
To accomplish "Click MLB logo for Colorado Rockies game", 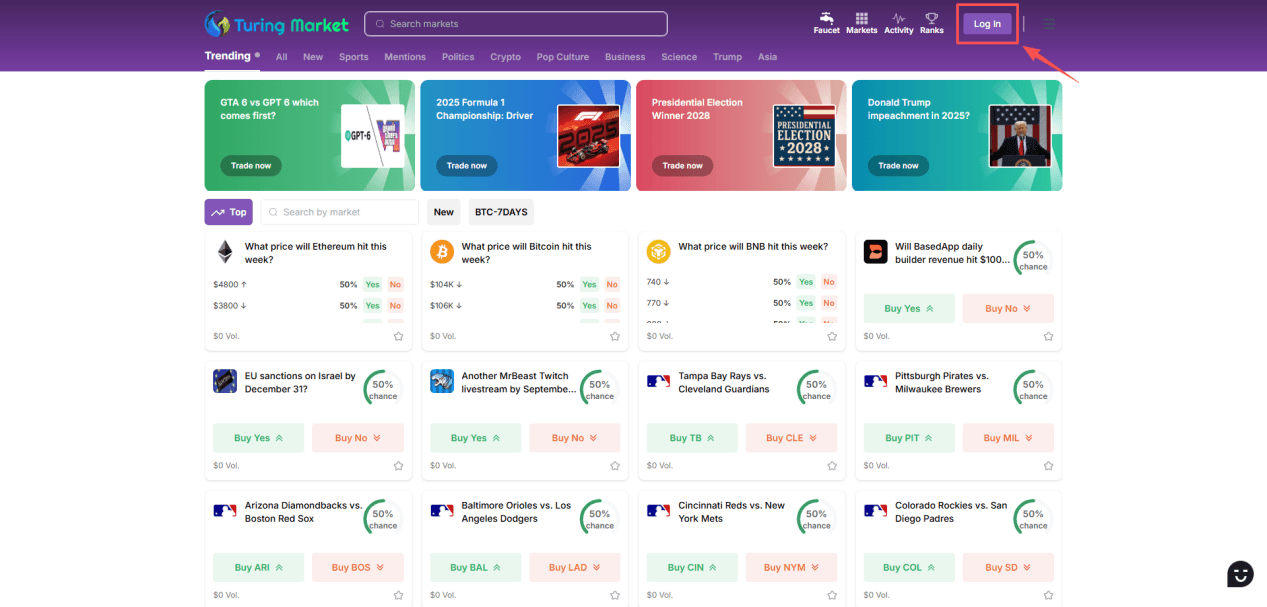I will 876,511.
